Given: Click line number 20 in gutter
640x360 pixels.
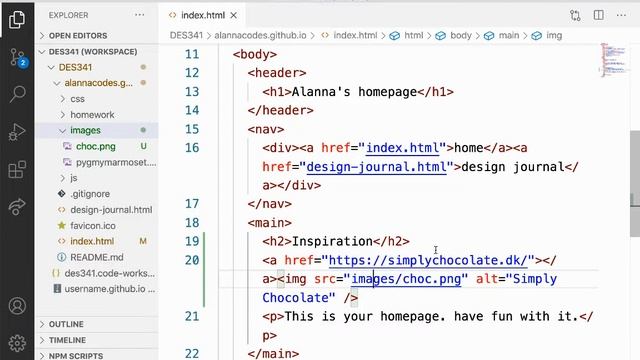Looking at the screenshot, I should click(192, 260).
